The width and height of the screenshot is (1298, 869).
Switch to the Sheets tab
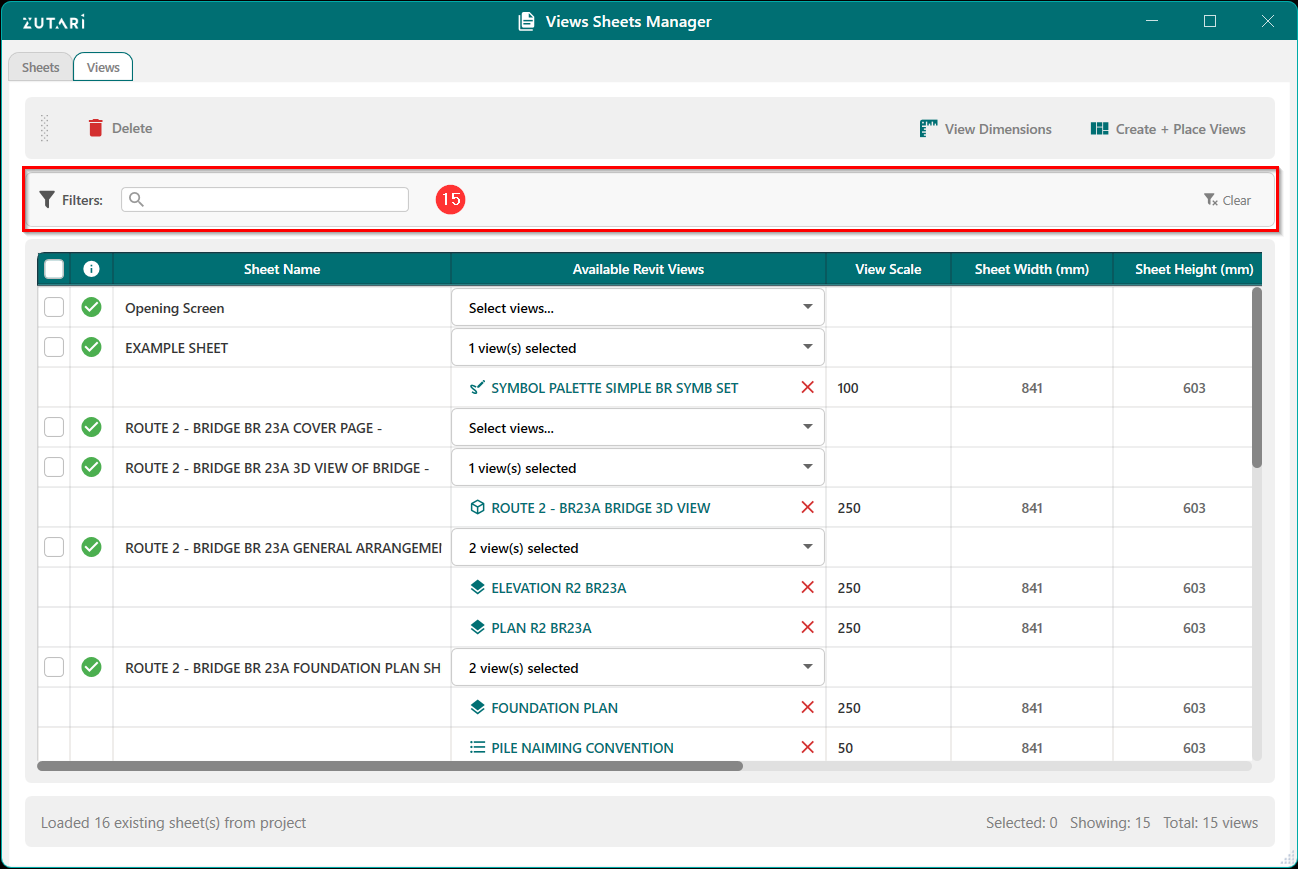(x=41, y=67)
